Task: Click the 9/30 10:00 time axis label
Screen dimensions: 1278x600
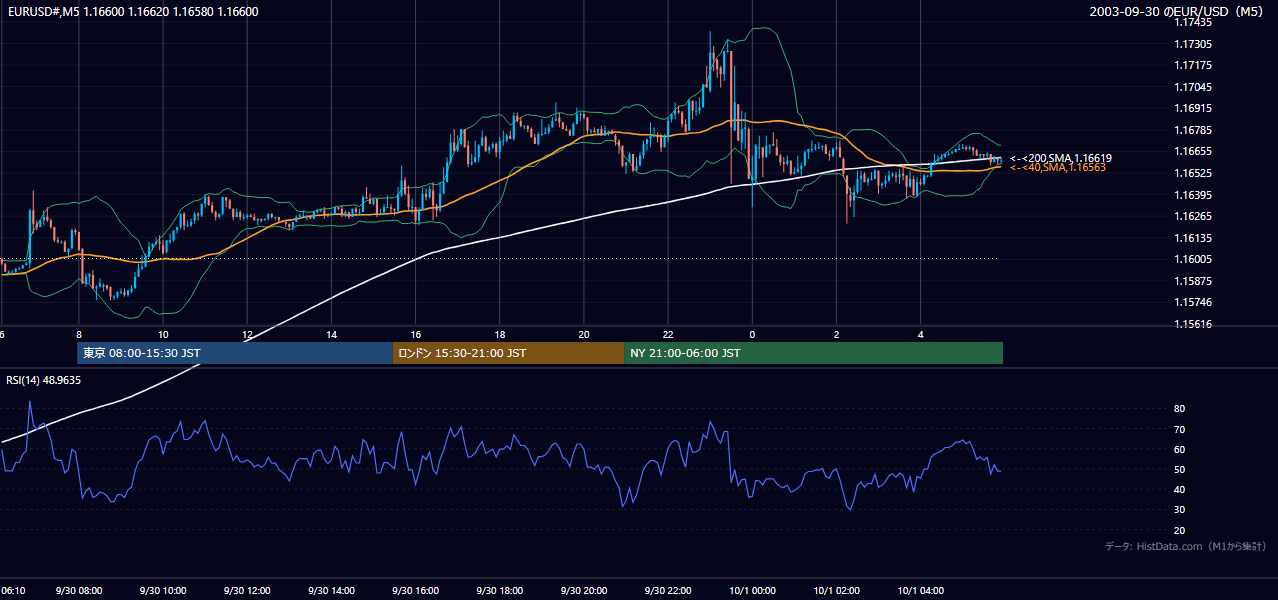Action: (x=163, y=591)
